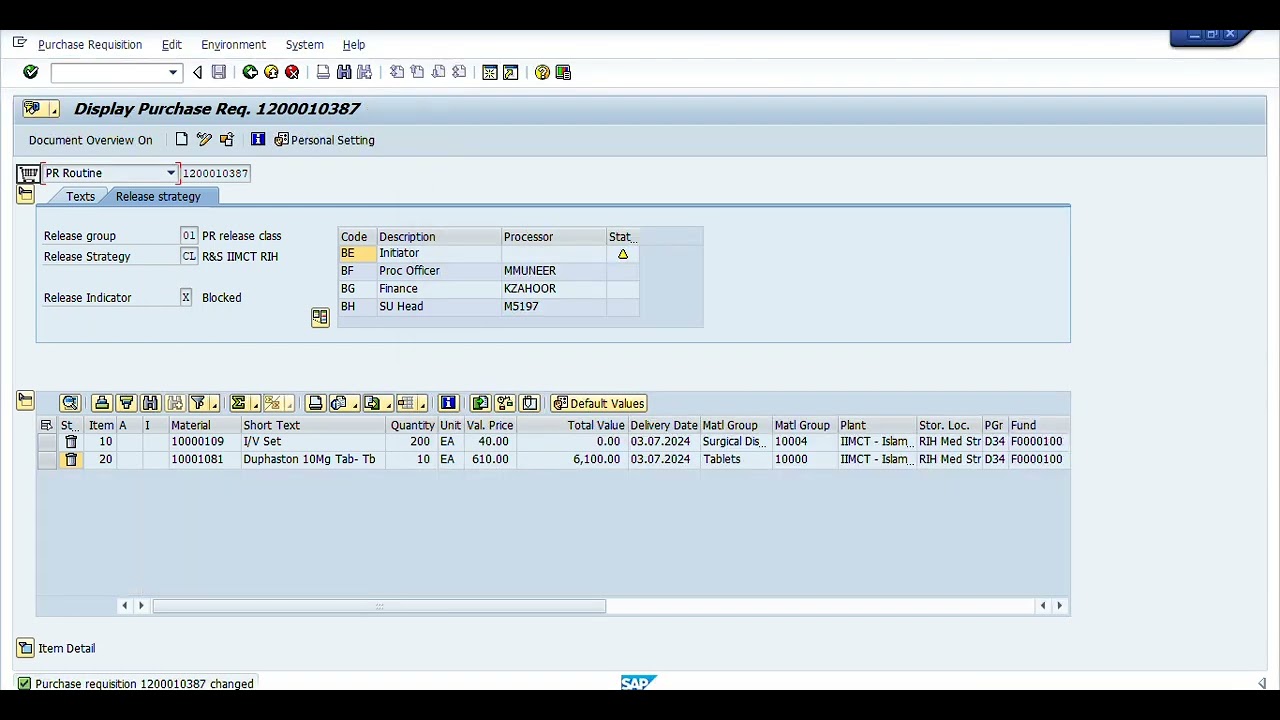
Task: Open the PR Routine document type dropdown
Action: (171, 174)
